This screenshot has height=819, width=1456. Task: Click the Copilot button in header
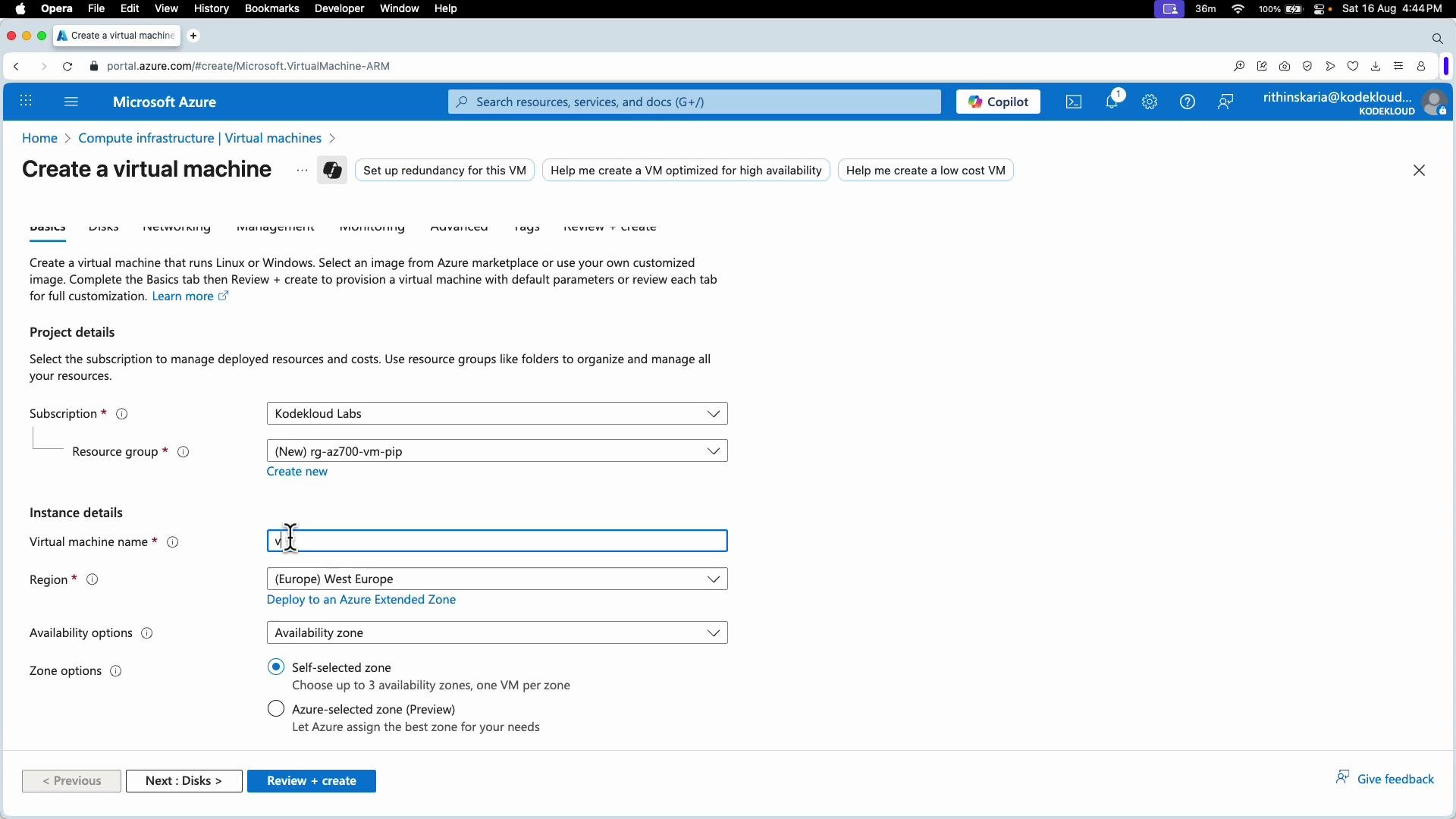point(998,102)
